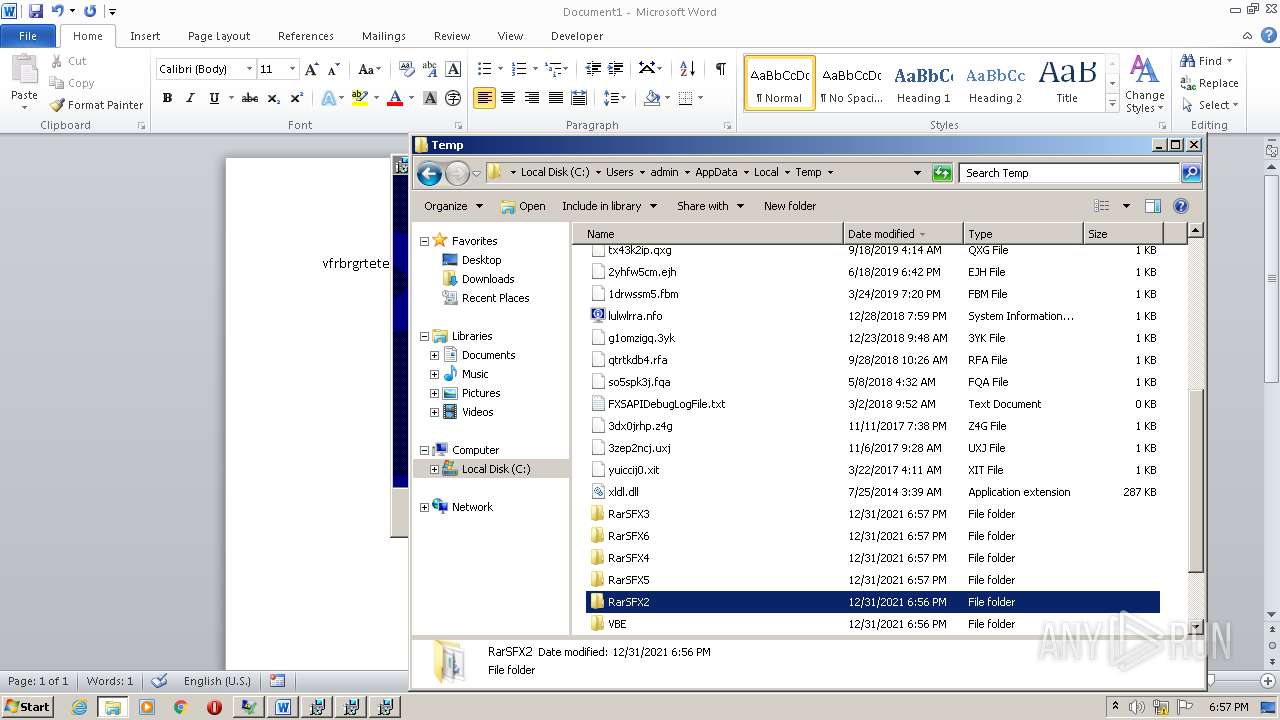The height and width of the screenshot is (720, 1280).
Task: Click the Font Color red swatch button
Action: 394,98
